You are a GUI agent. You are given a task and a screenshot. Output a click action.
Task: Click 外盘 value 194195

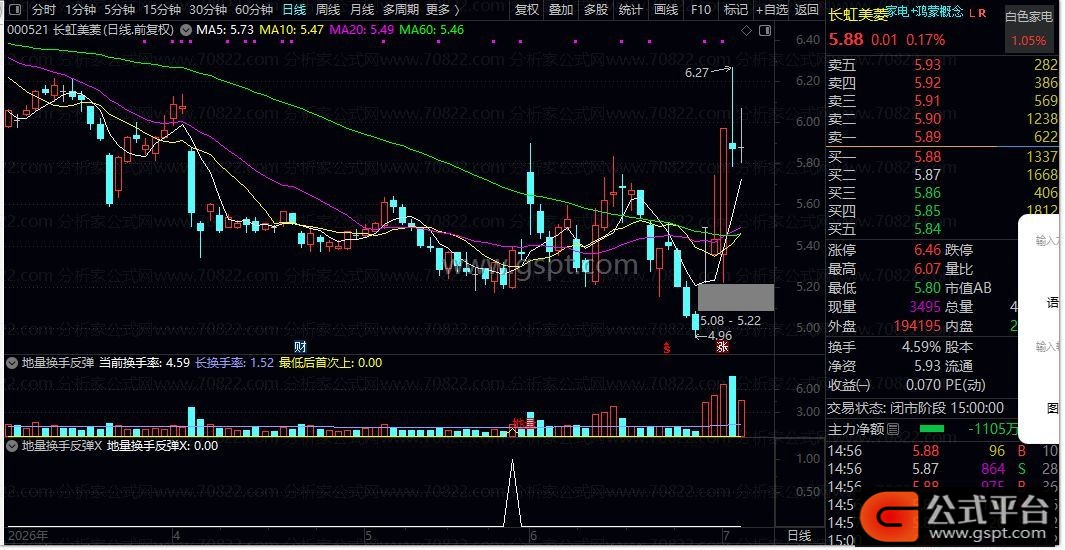[x=916, y=327]
